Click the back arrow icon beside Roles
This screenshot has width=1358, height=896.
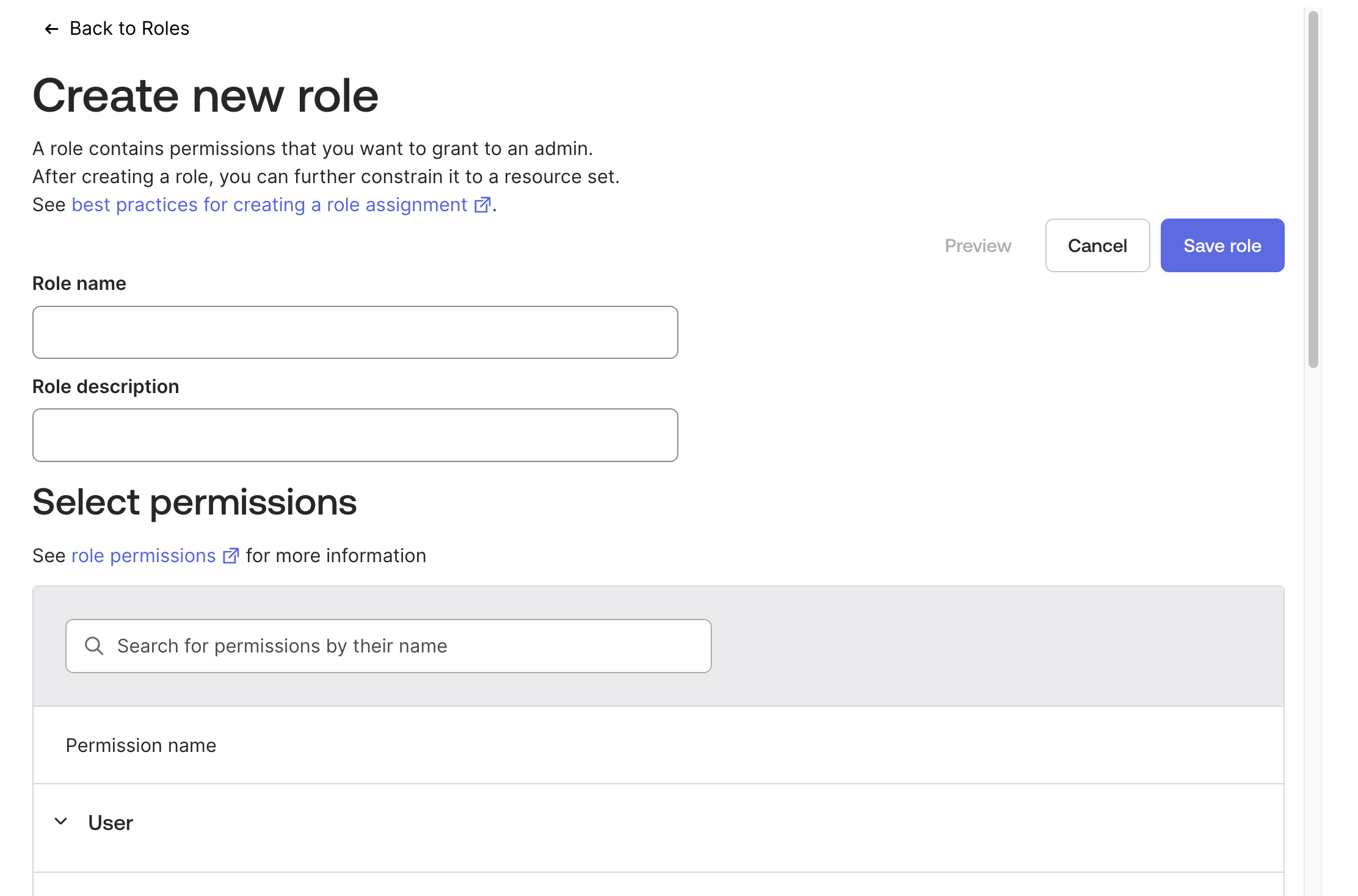pos(51,28)
